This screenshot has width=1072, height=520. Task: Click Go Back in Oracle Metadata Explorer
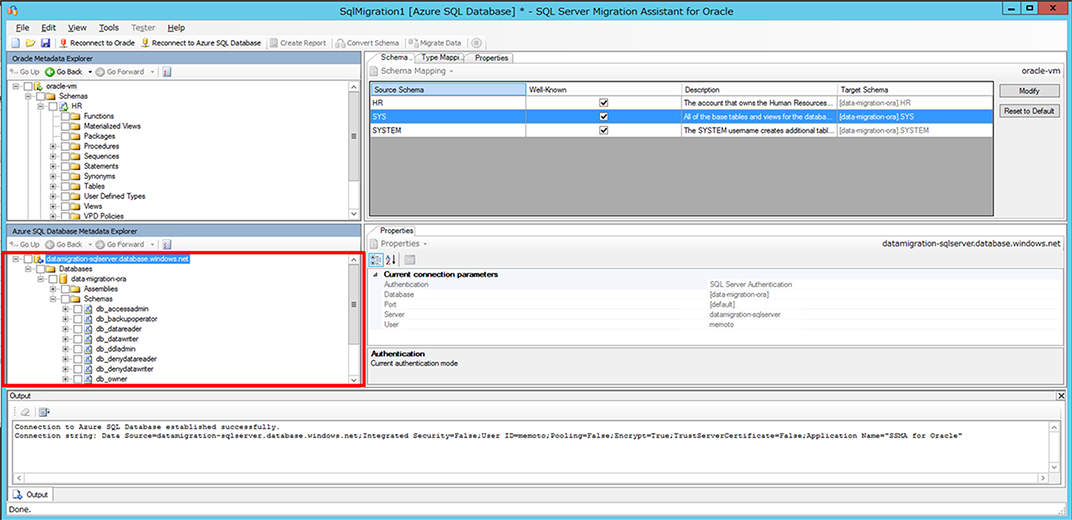(x=64, y=71)
